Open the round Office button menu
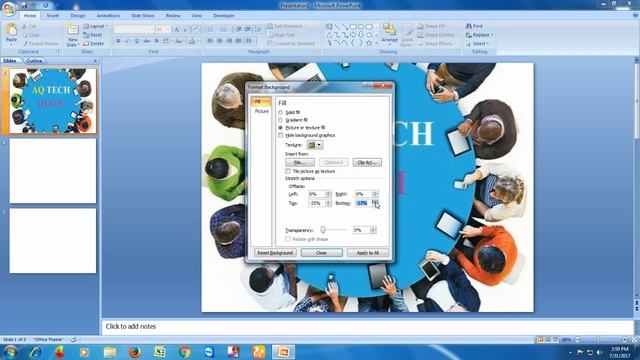This screenshot has width=640, height=360. click(x=8, y=8)
